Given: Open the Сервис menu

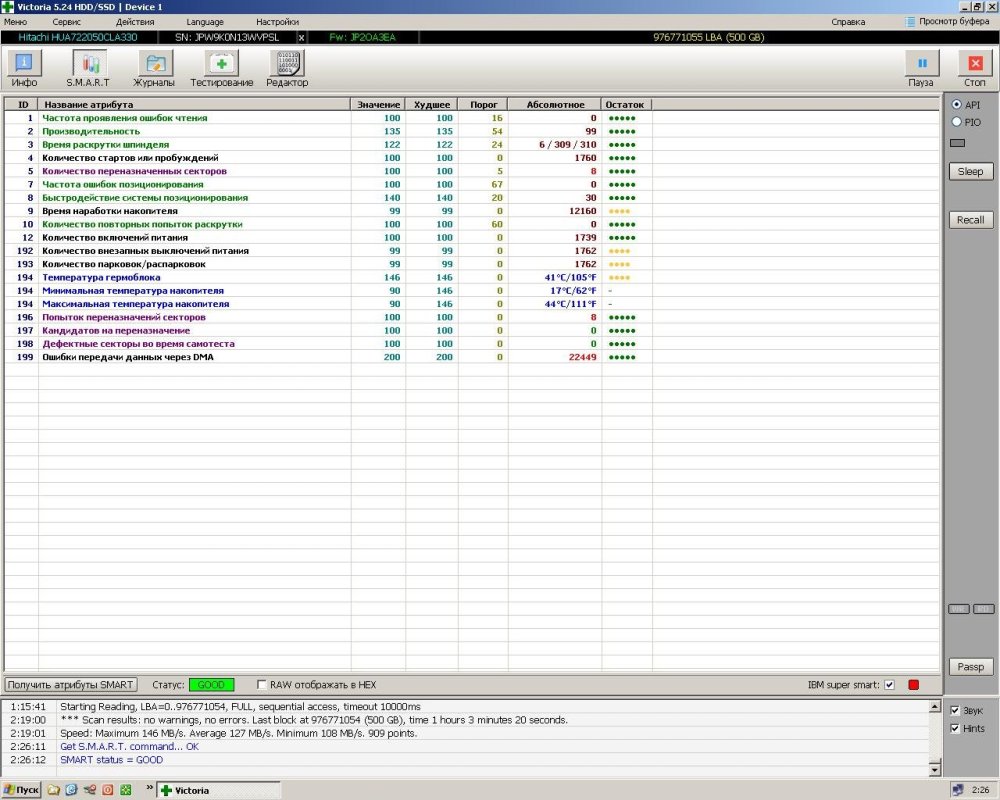Looking at the screenshot, I should click(x=66, y=21).
